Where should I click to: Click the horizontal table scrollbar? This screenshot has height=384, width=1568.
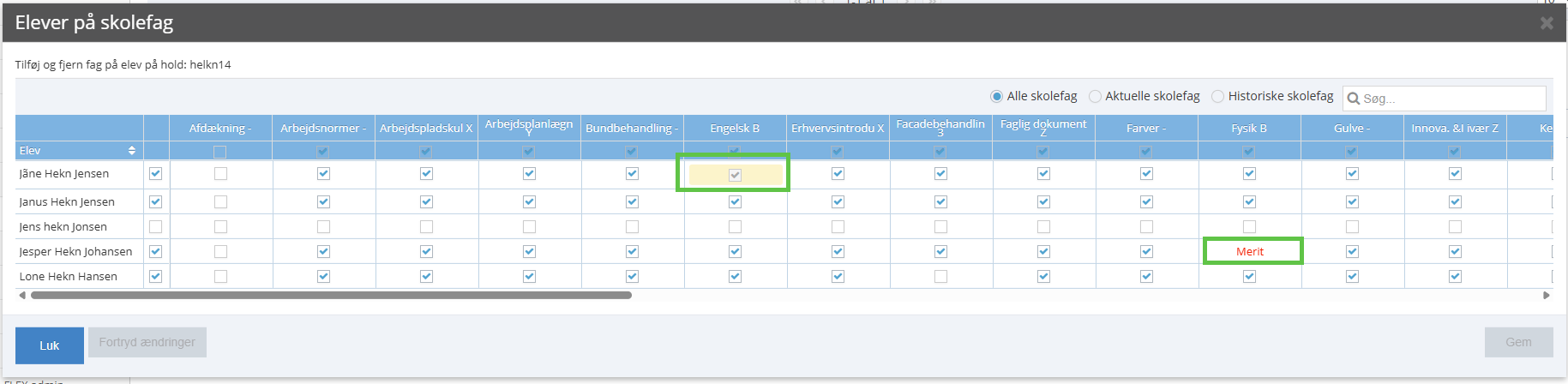tap(331, 295)
